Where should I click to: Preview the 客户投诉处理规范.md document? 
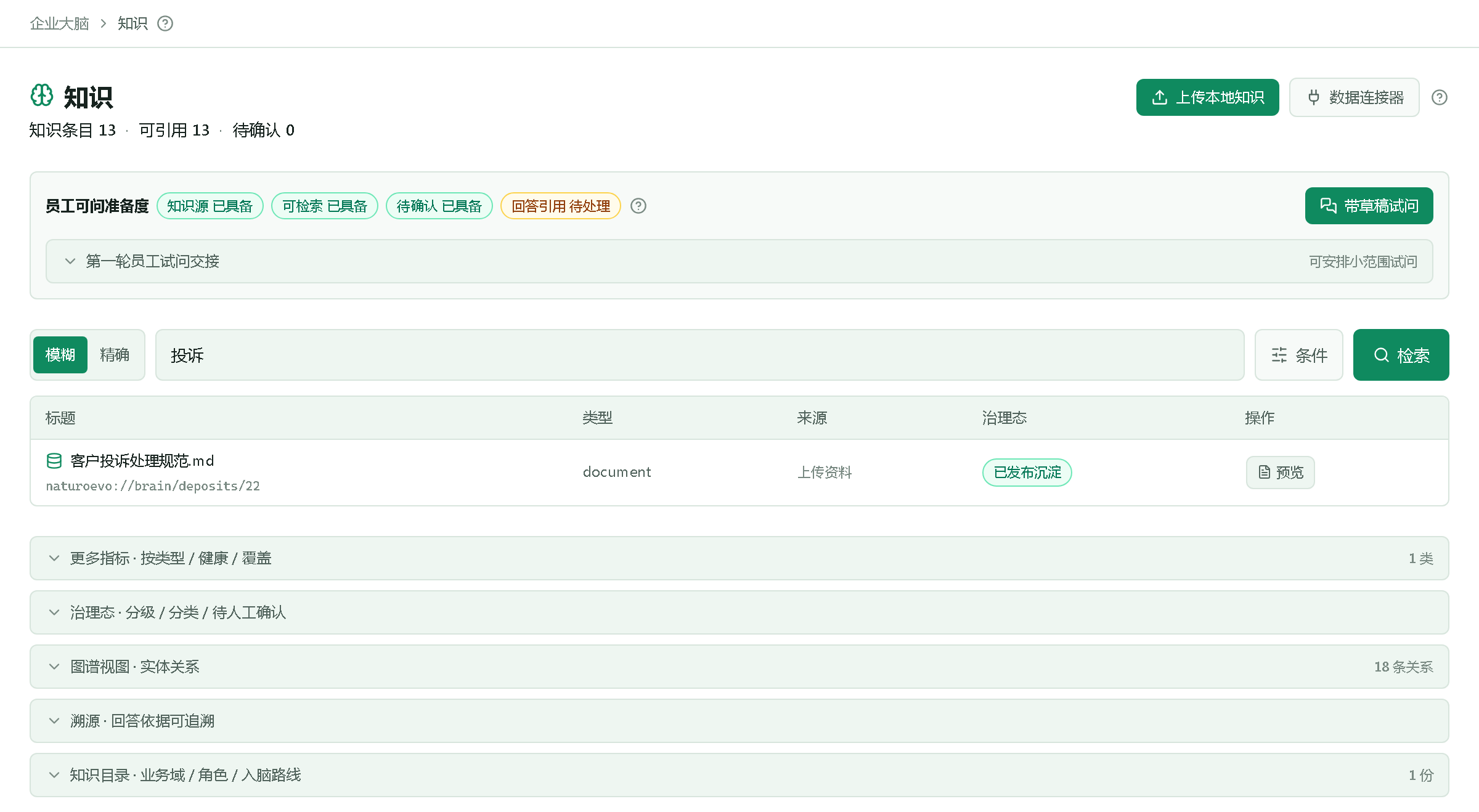1281,473
